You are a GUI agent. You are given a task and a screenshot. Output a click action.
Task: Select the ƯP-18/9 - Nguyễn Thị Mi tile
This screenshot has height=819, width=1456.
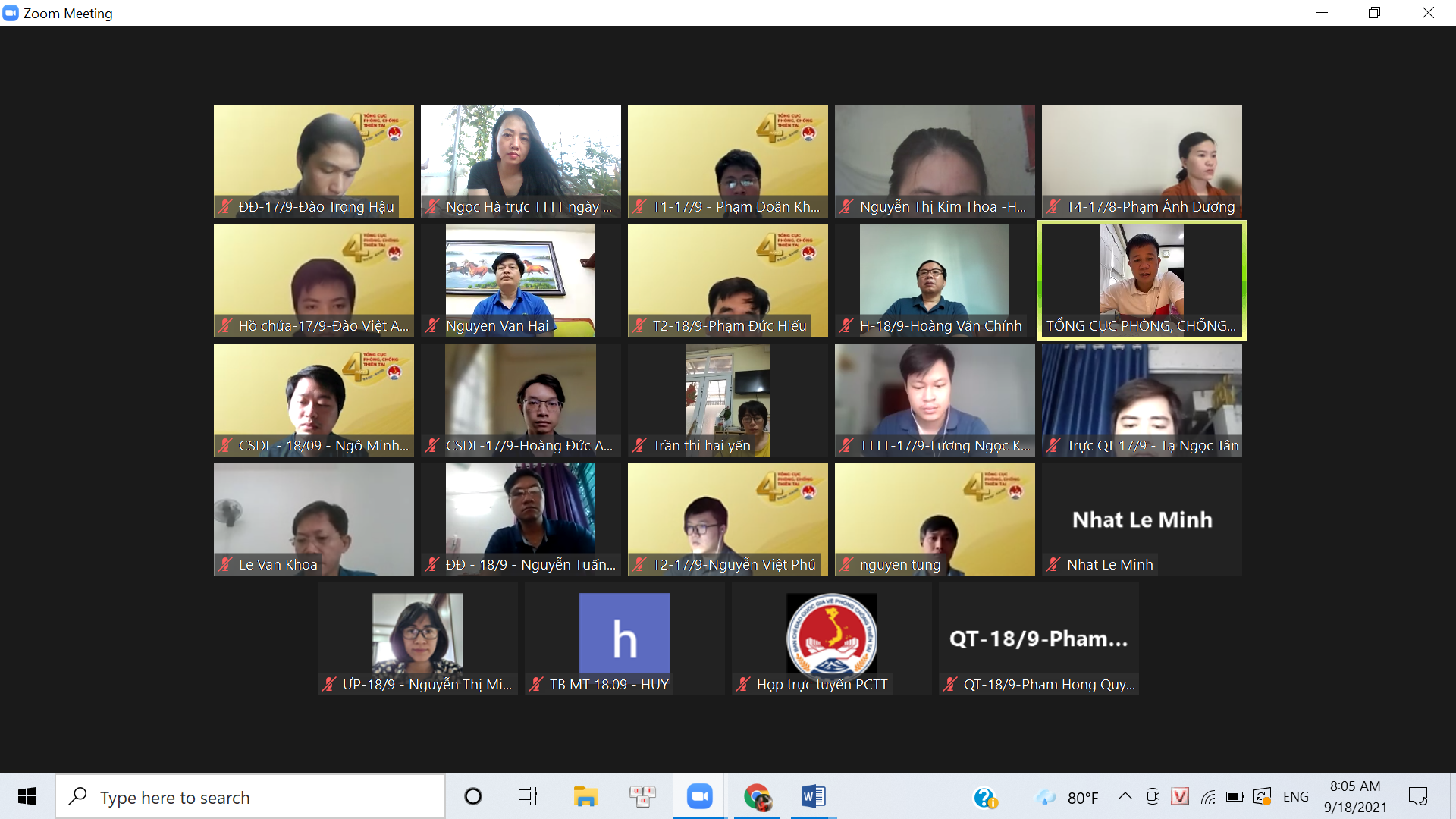(x=418, y=639)
